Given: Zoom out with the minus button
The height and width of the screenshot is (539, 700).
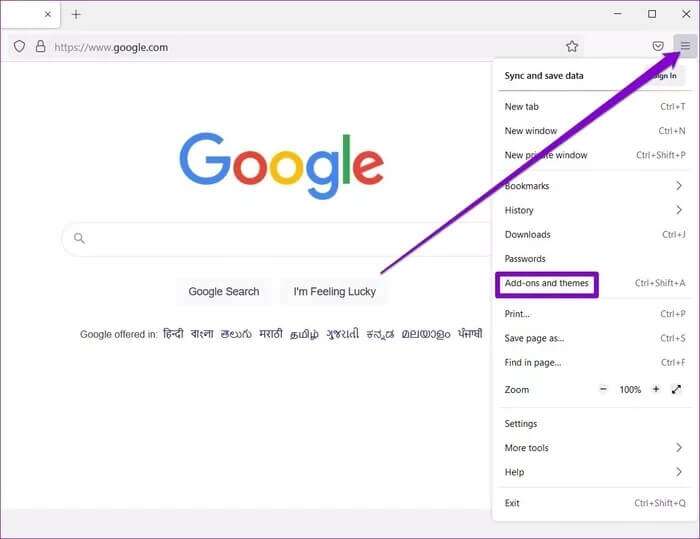Looking at the screenshot, I should click(x=603, y=389).
